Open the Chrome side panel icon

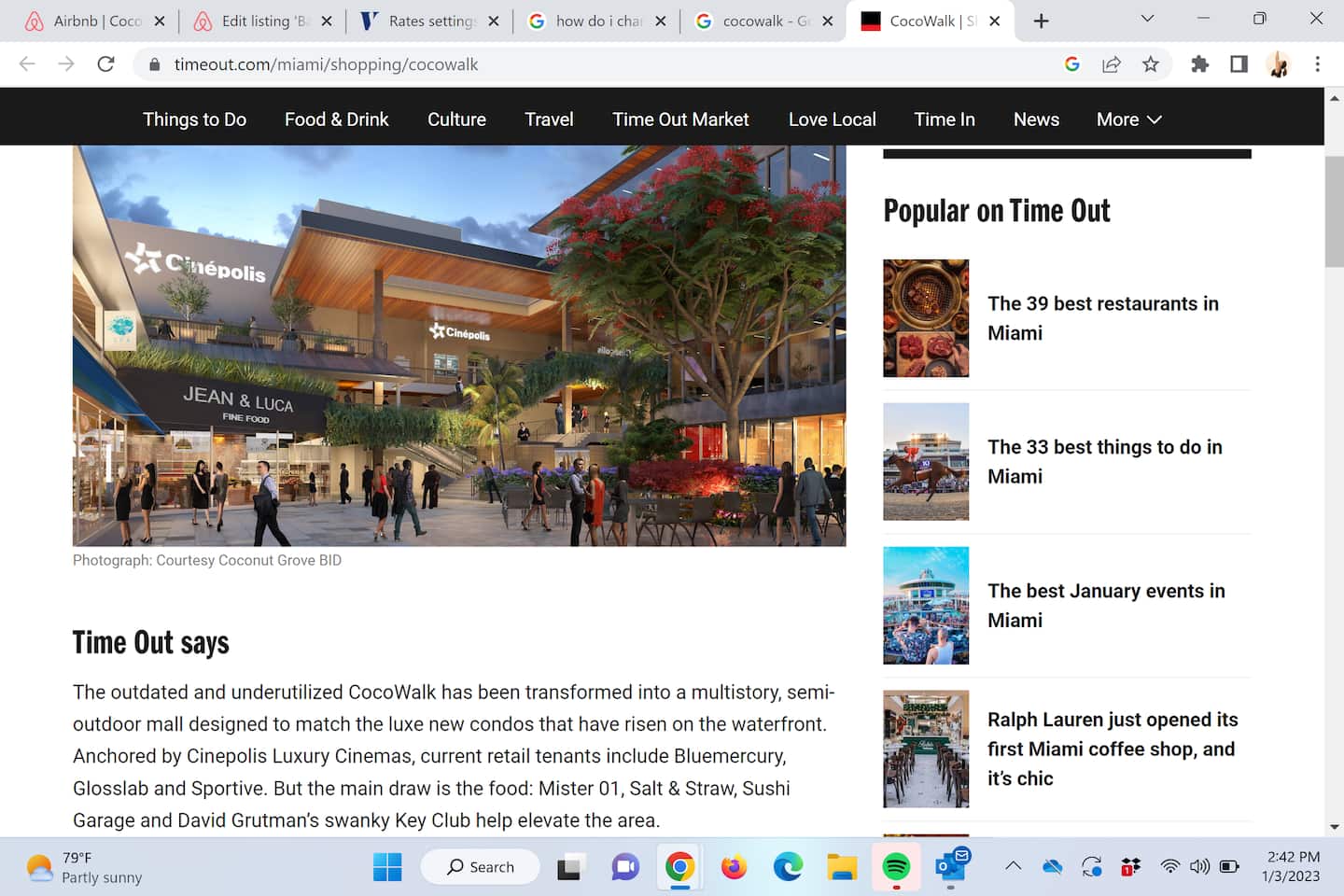pos(1239,63)
